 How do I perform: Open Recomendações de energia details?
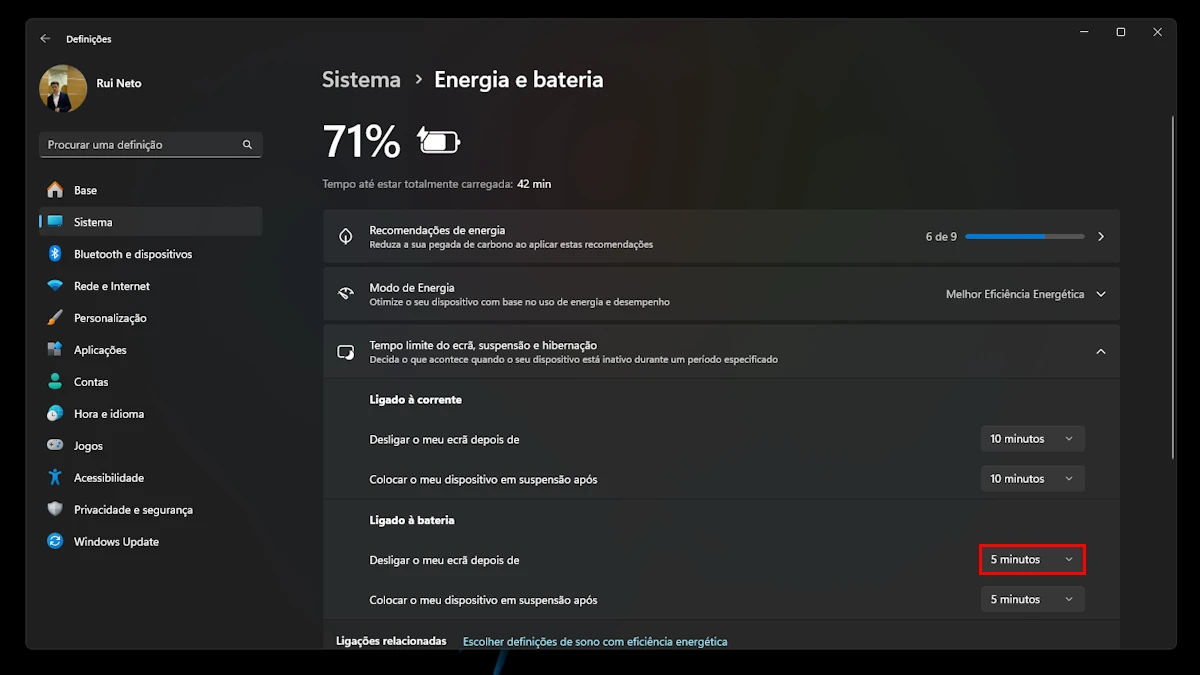tap(1100, 237)
